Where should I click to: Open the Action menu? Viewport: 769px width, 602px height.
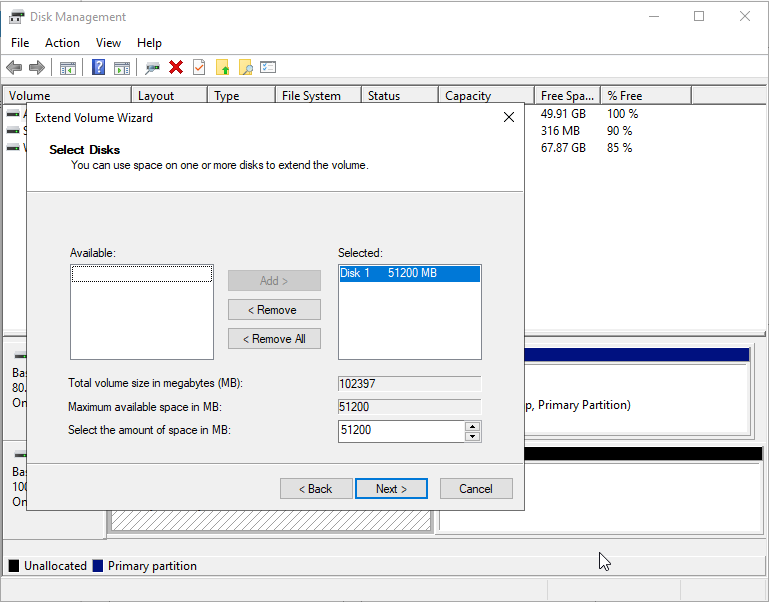[62, 43]
